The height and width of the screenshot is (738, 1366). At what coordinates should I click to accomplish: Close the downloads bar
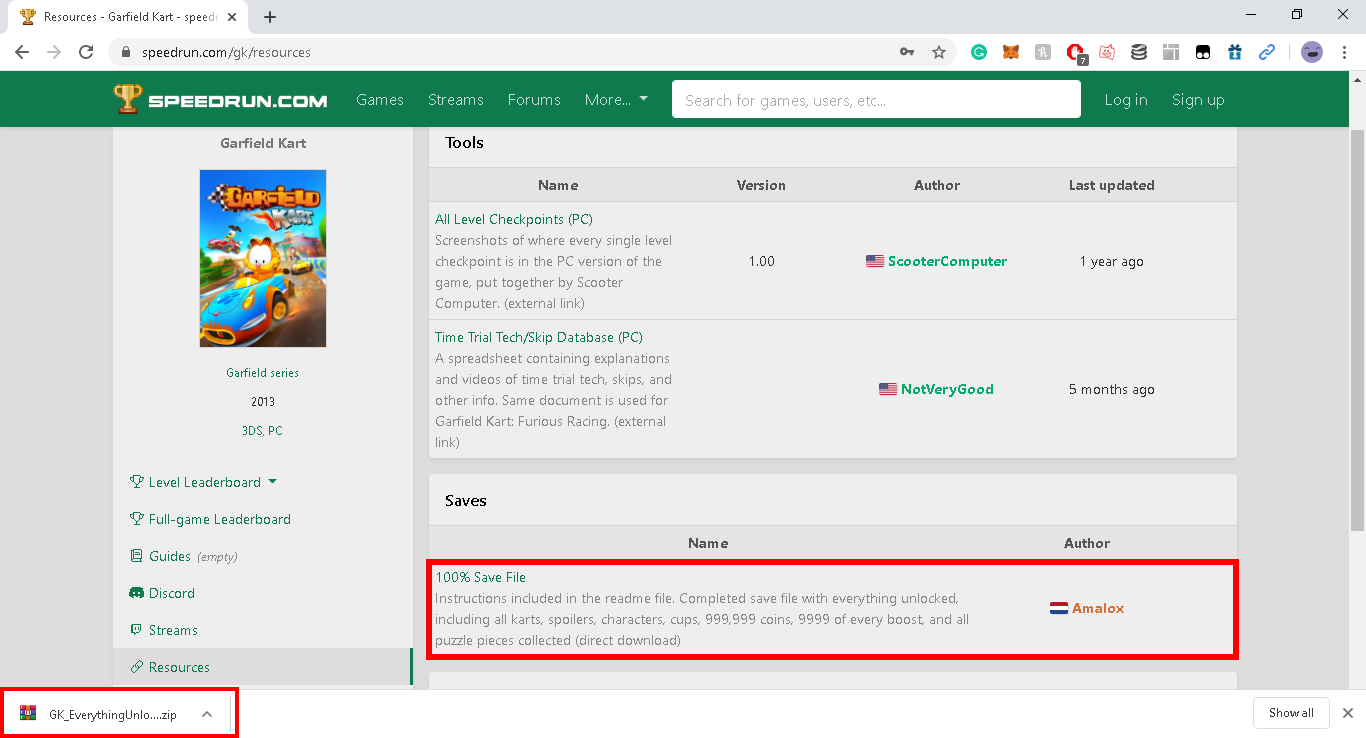[1348, 713]
